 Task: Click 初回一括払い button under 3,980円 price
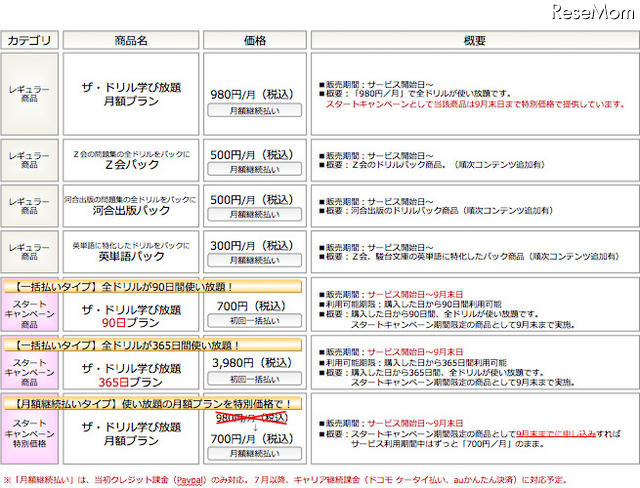tap(255, 379)
